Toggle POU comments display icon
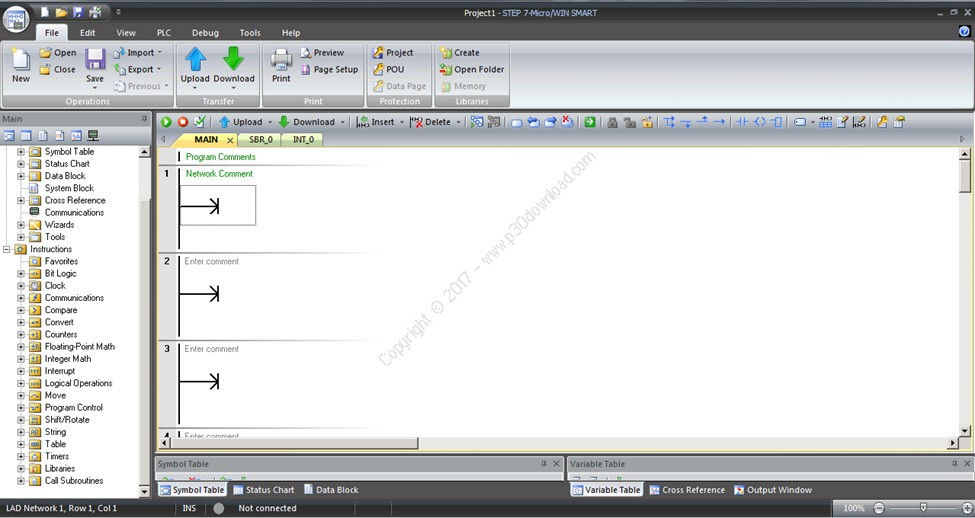 (x=843, y=122)
